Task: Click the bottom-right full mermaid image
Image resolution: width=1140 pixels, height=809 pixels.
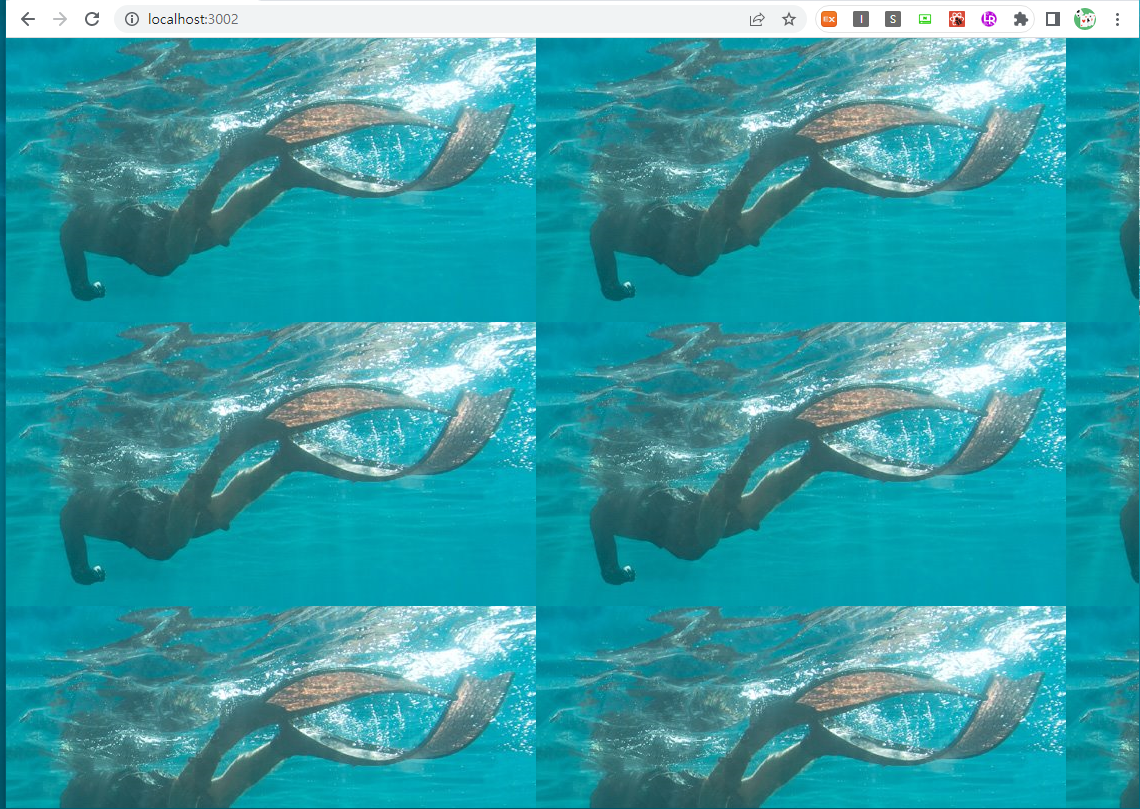Action: pos(801,707)
